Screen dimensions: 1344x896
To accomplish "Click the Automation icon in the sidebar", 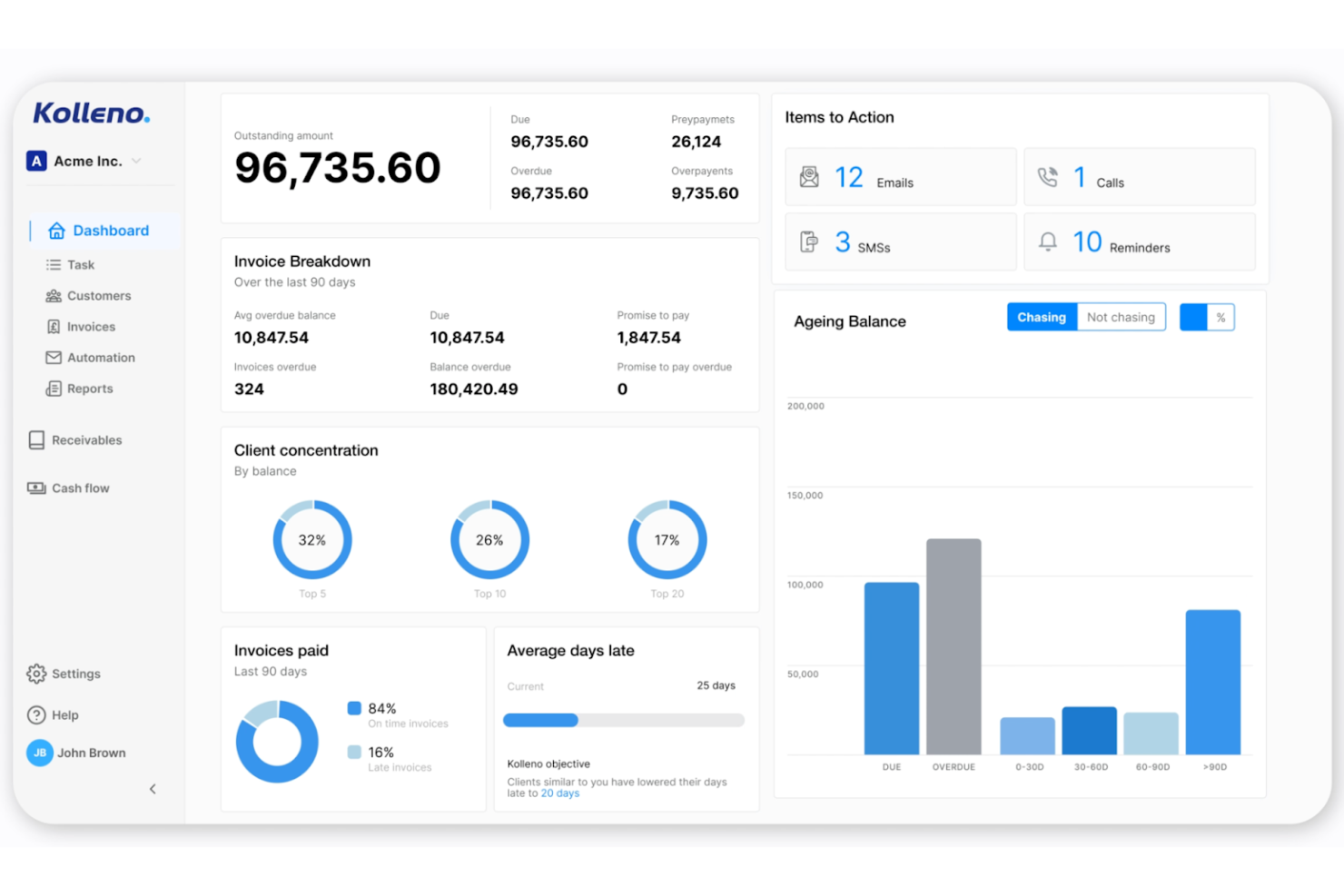I will tap(53, 357).
